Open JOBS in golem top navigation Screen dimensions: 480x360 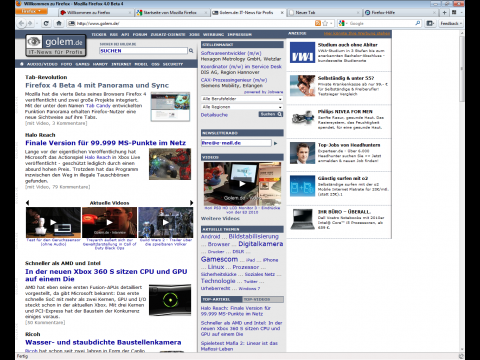[194, 34]
